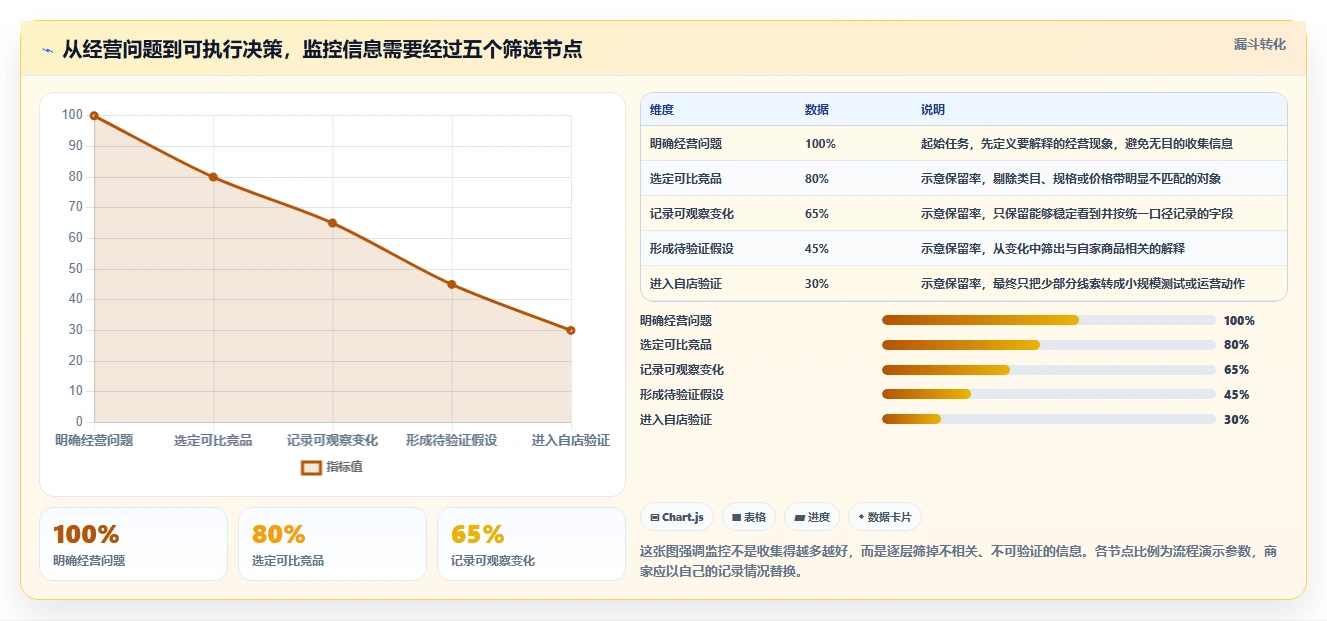
Task: Click the 进入自店验证 cell in the table
Action: point(686,284)
